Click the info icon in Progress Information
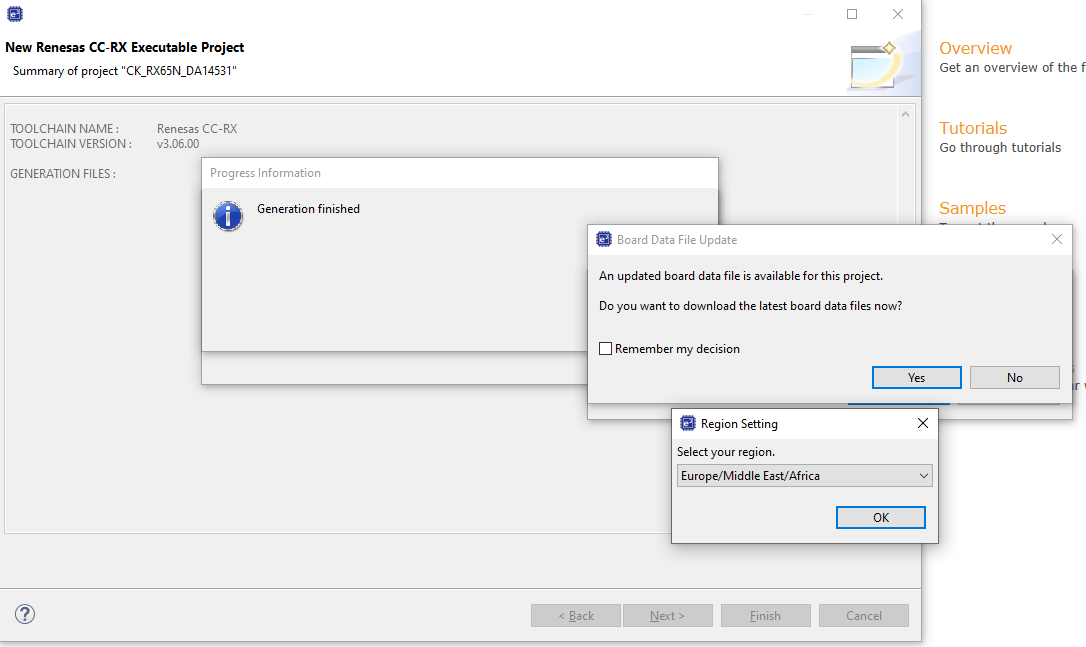1086x647 pixels. (228, 216)
